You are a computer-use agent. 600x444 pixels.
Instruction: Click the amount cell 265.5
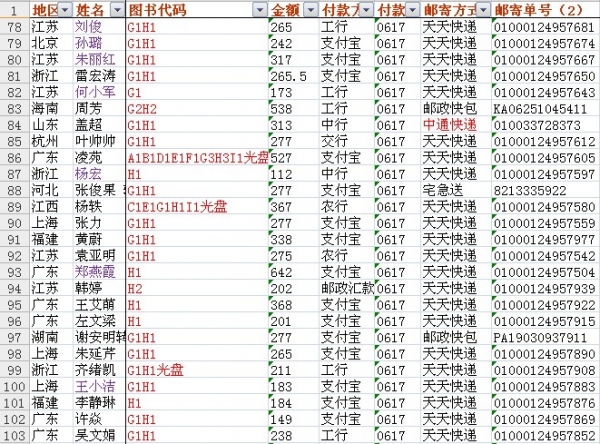coord(288,76)
